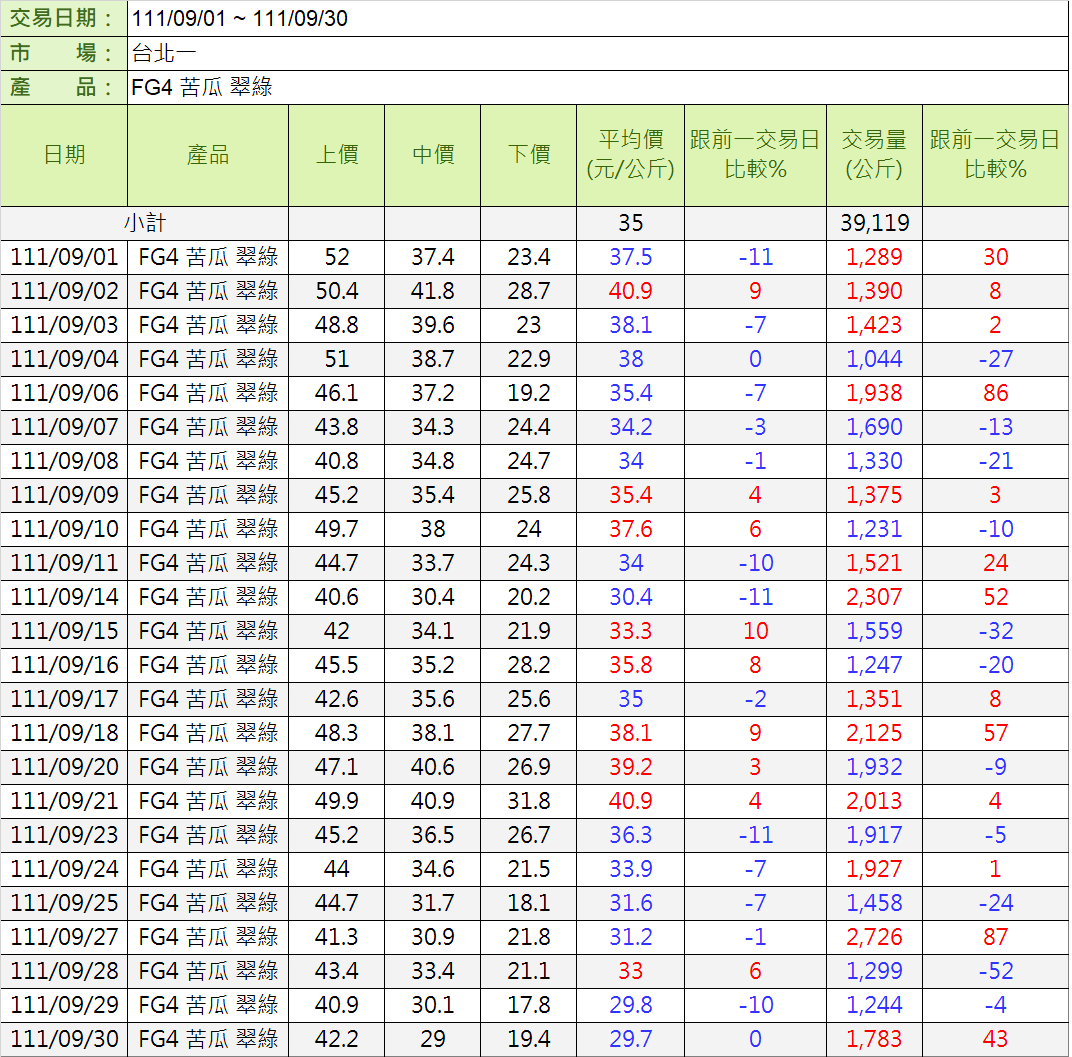Select the average price 30.4

click(630, 597)
